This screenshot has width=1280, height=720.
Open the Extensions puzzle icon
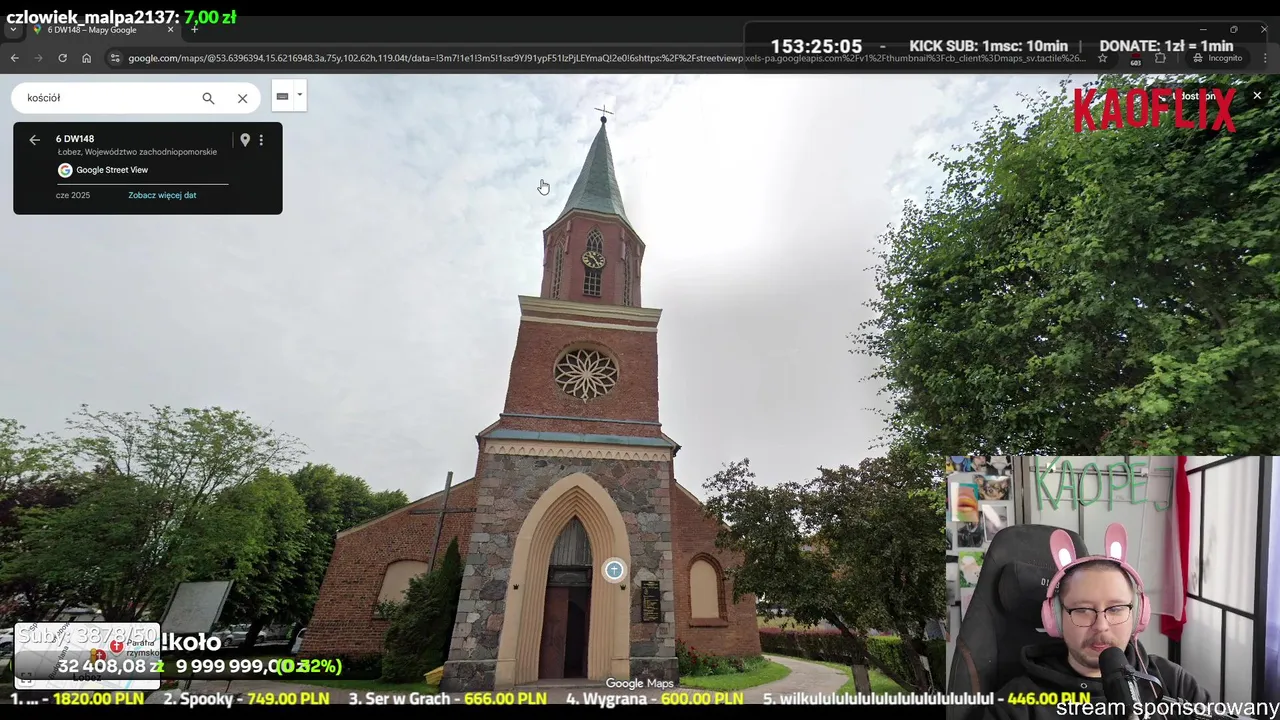tap(1160, 58)
